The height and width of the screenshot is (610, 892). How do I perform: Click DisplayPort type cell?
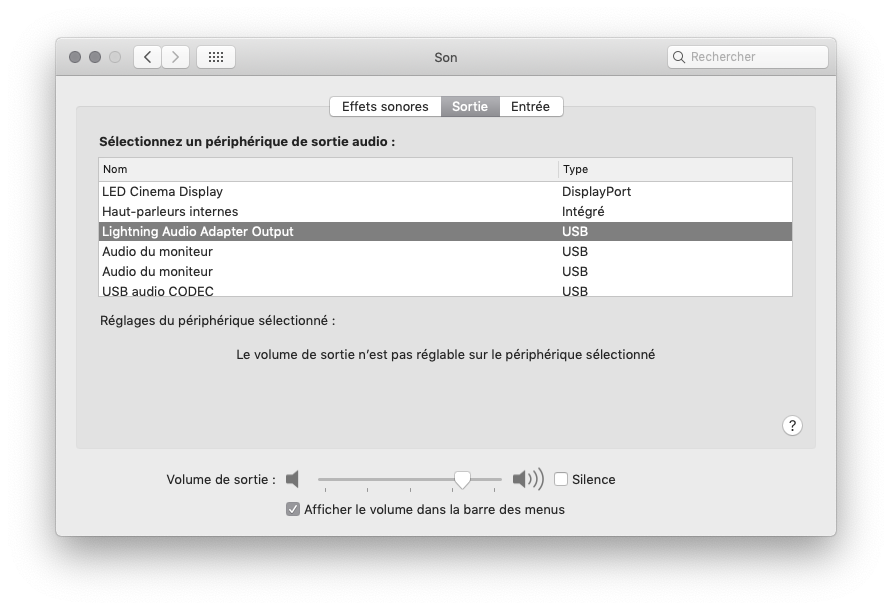pyautogui.click(x=596, y=192)
